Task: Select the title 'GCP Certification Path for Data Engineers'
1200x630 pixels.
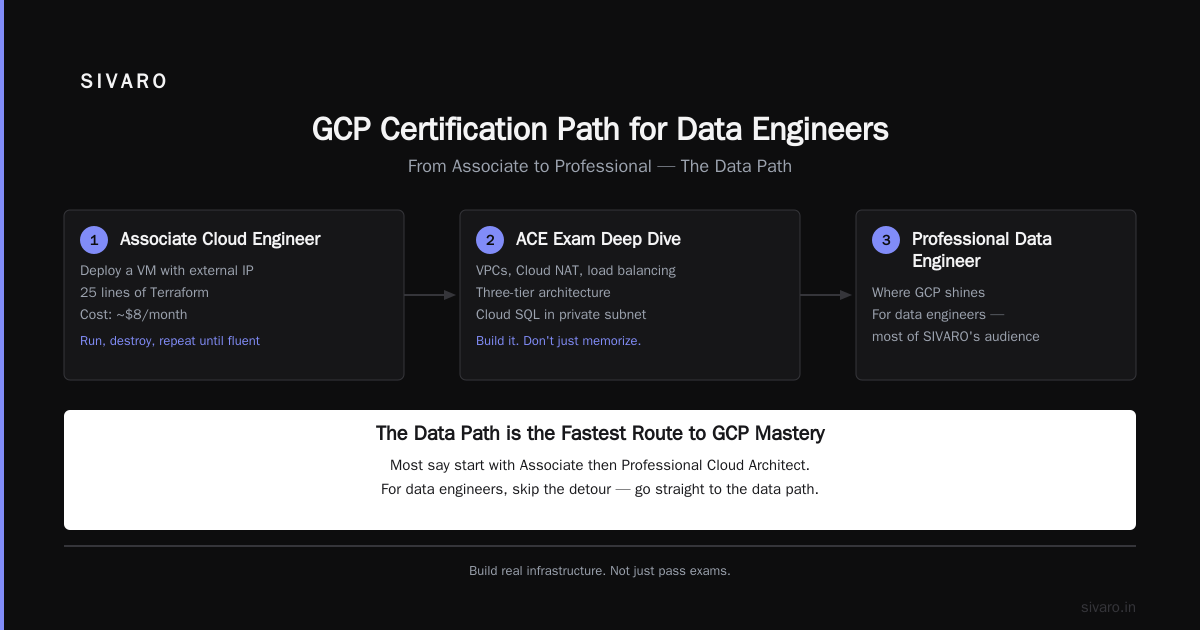Action: click(600, 130)
